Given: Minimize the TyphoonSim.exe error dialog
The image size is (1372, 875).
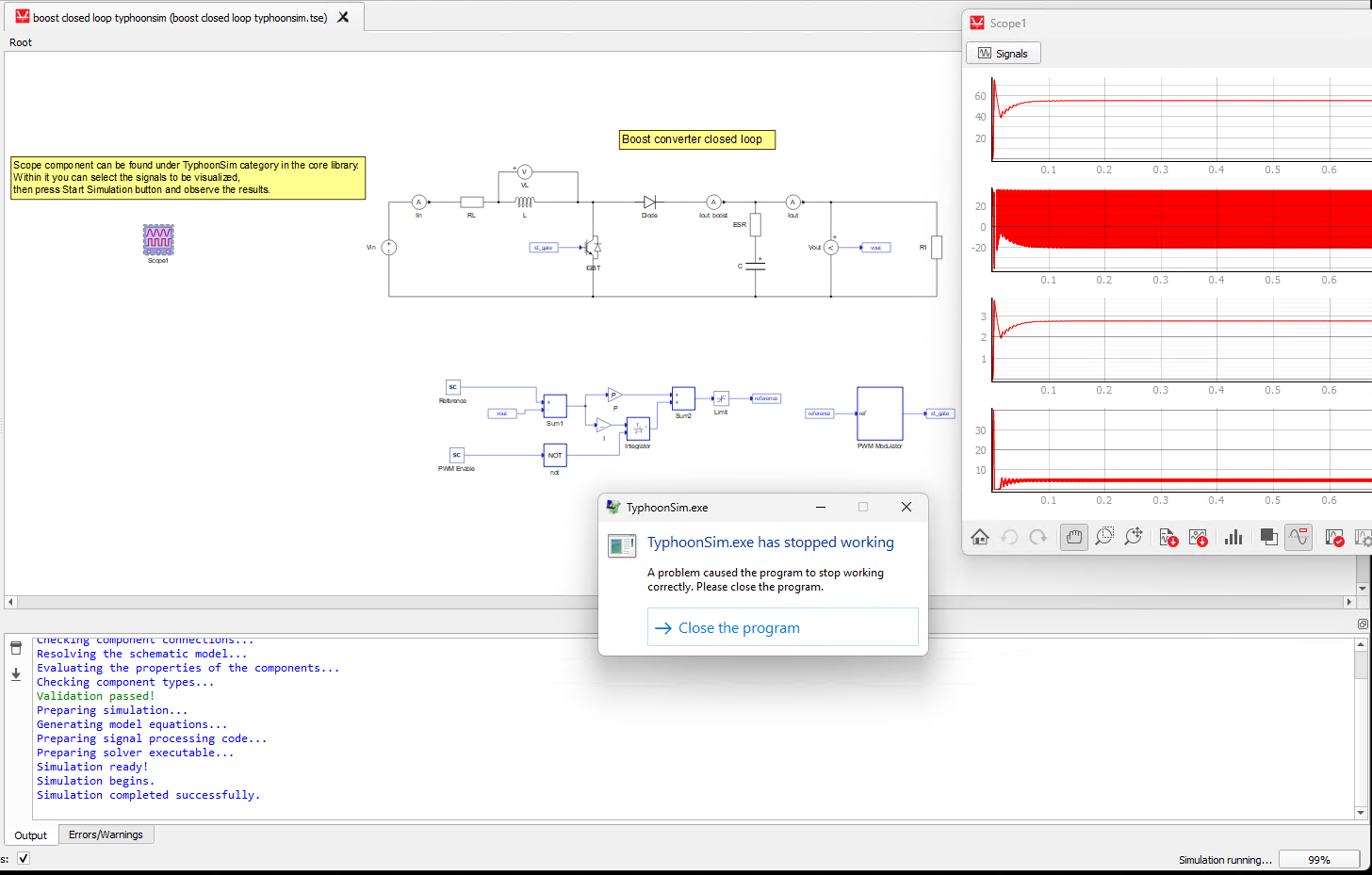Looking at the screenshot, I should click(x=821, y=507).
